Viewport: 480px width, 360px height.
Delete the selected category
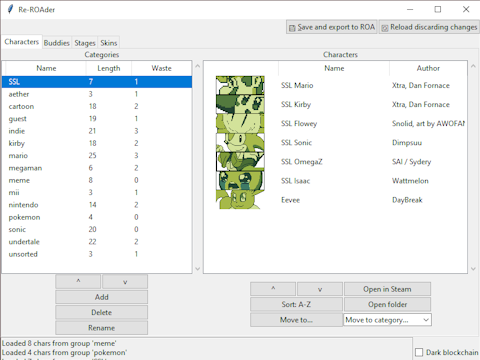click(102, 312)
